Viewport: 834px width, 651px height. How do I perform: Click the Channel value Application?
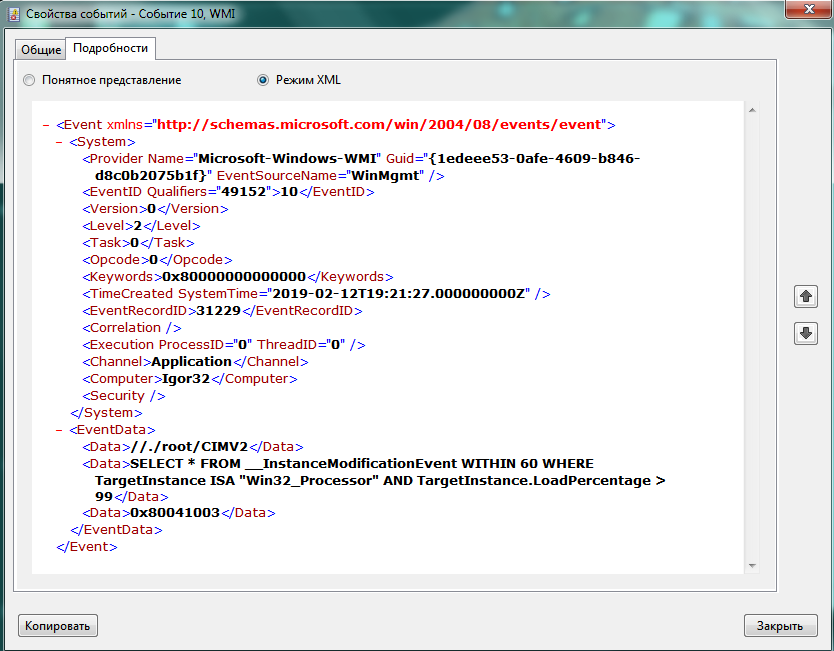tap(191, 362)
